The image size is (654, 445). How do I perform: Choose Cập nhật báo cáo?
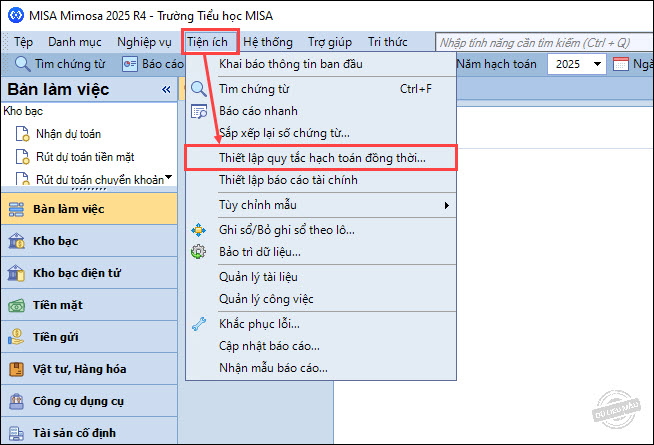[320, 346]
